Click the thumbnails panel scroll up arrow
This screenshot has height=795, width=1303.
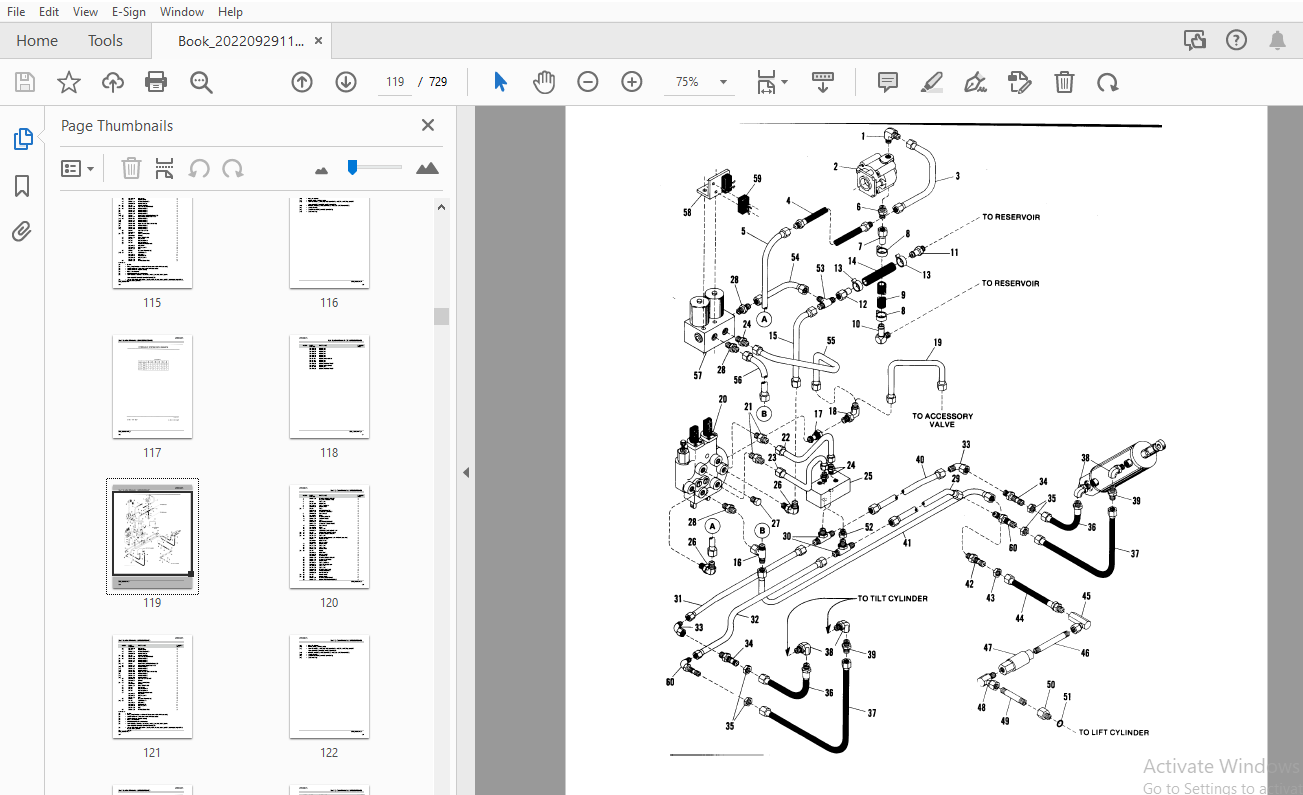tap(441, 206)
